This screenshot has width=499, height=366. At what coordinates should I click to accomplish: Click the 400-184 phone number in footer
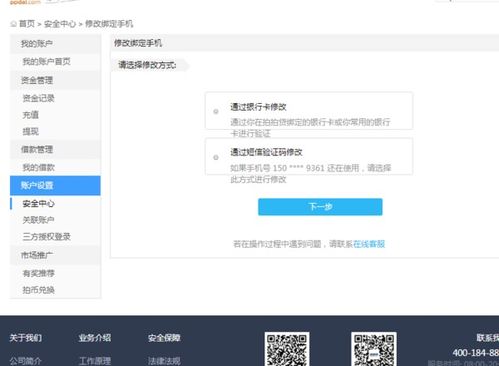(x=476, y=353)
